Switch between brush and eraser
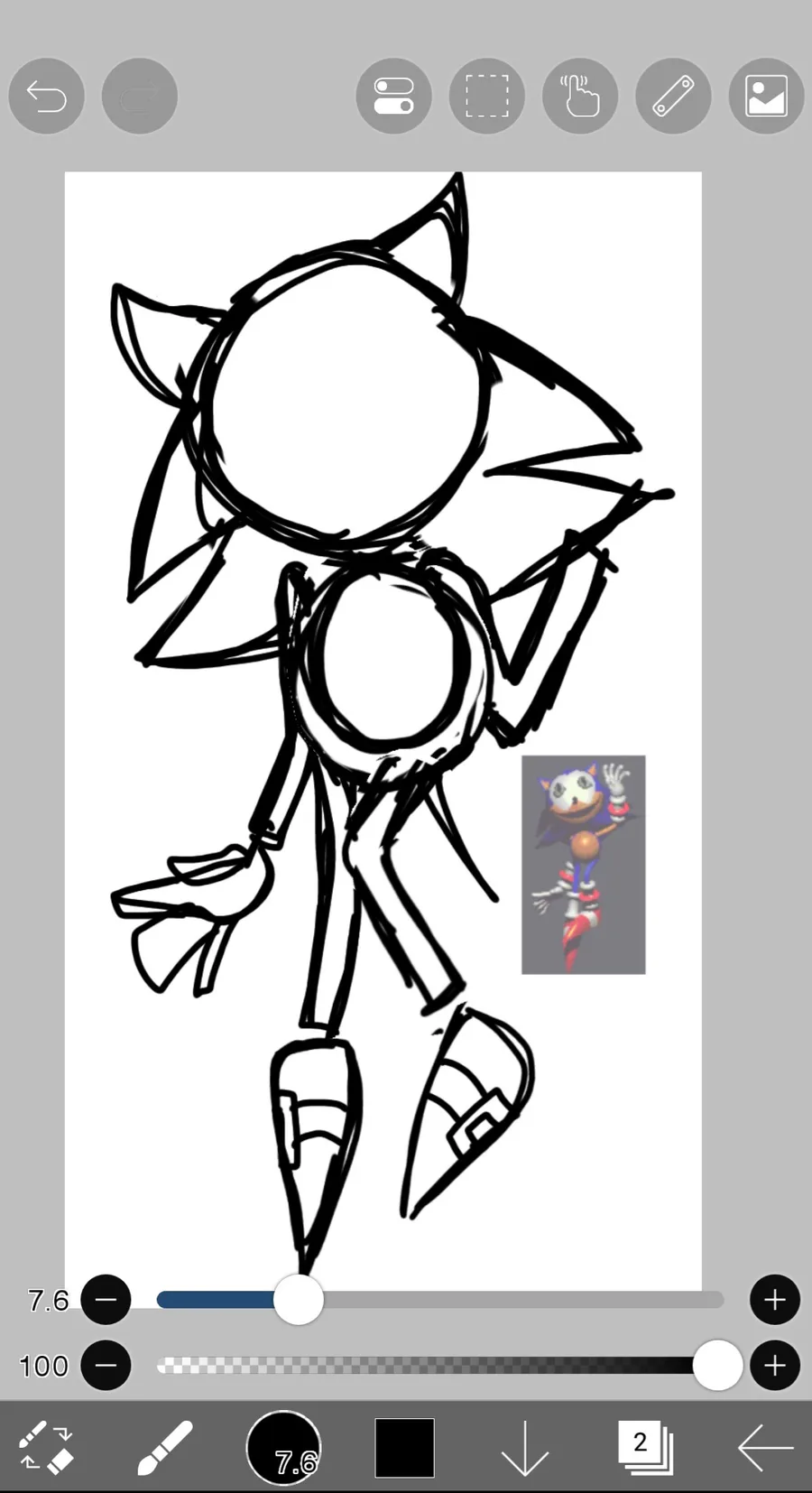 [x=45, y=1447]
